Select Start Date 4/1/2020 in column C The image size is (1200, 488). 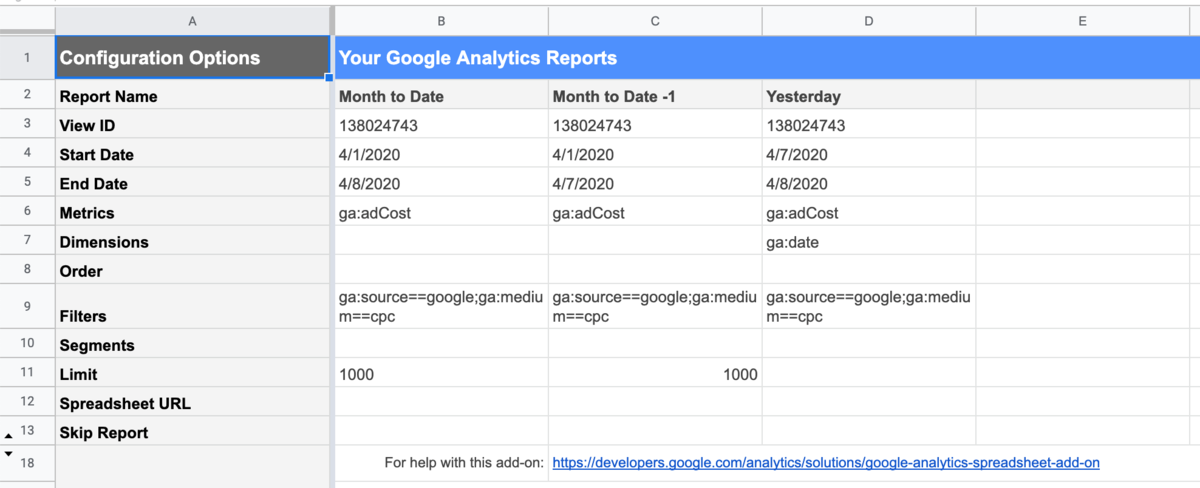pos(655,154)
